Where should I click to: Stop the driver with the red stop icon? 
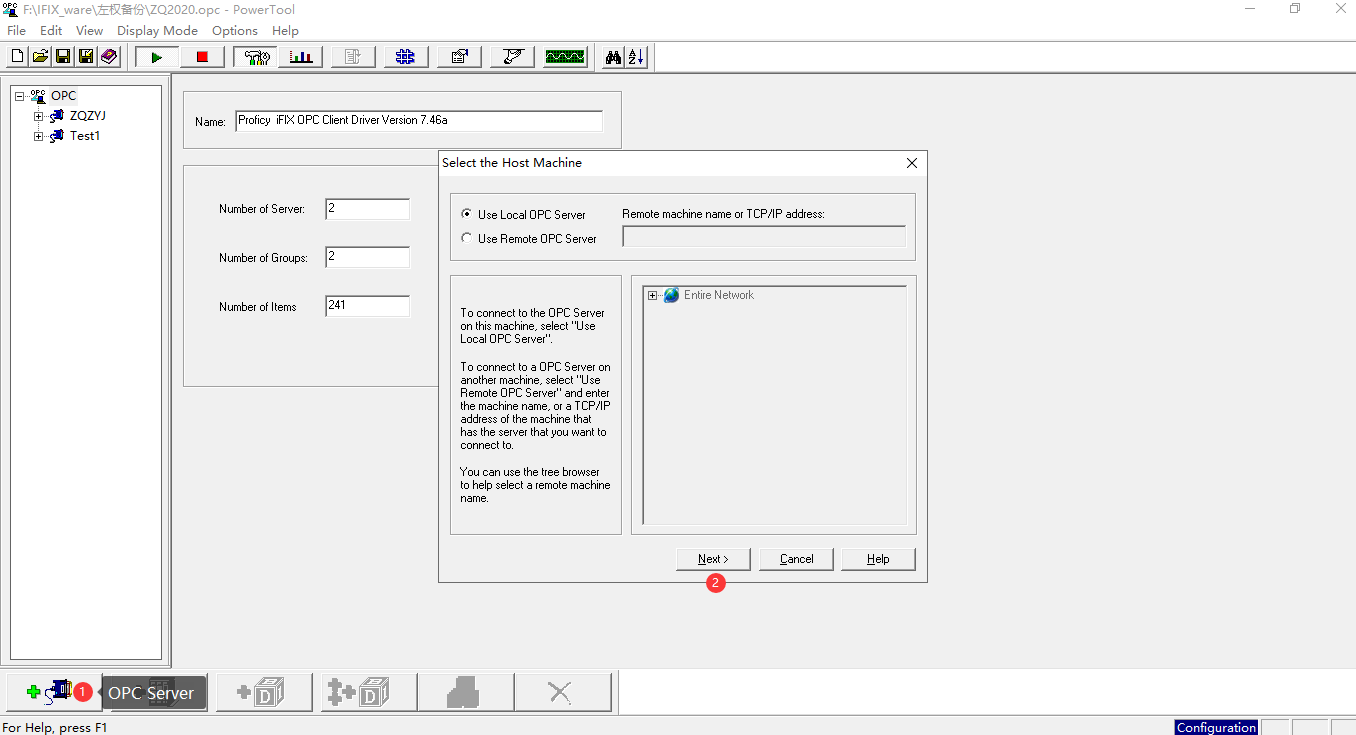click(201, 57)
